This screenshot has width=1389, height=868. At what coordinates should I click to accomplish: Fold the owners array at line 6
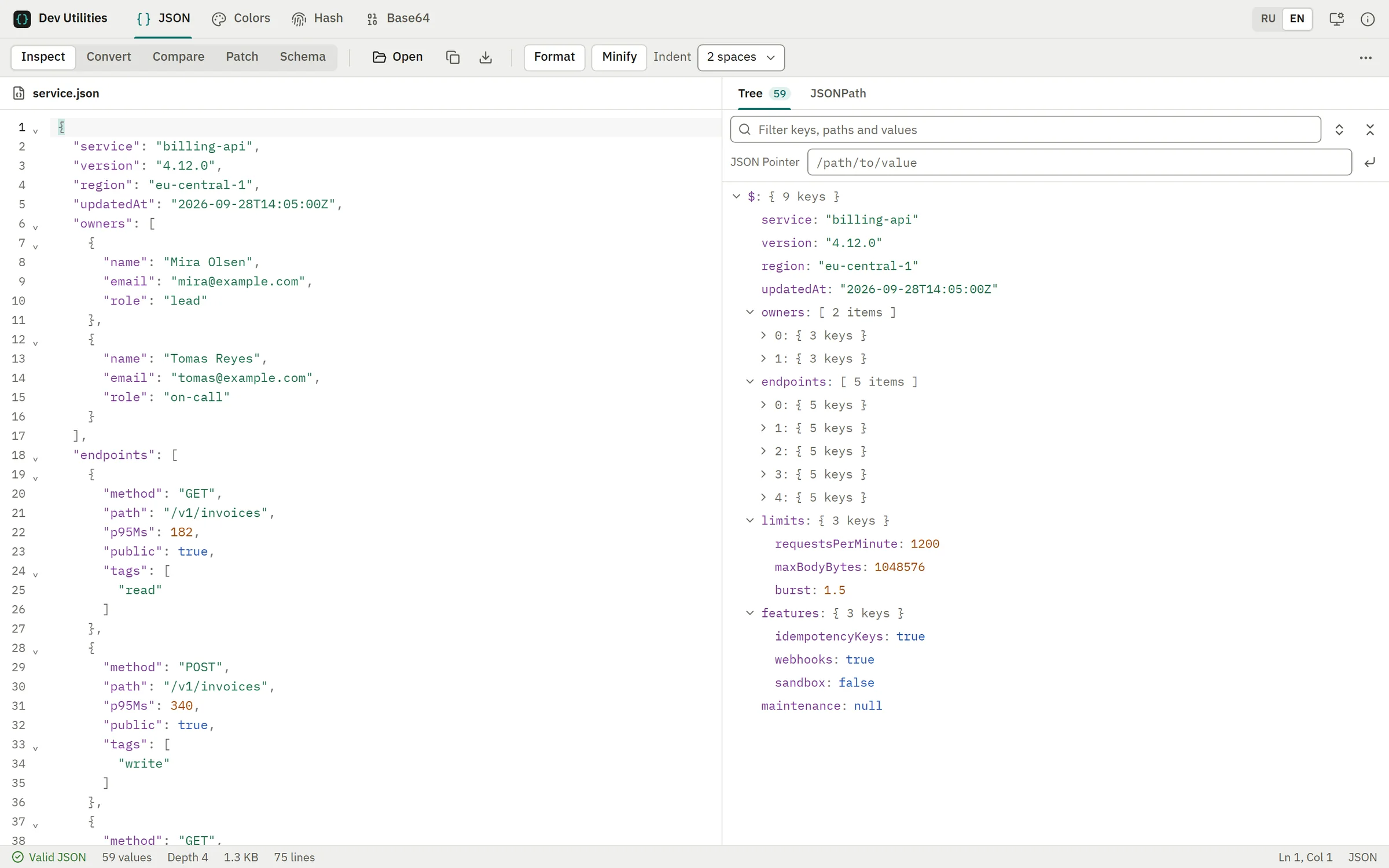(35, 227)
